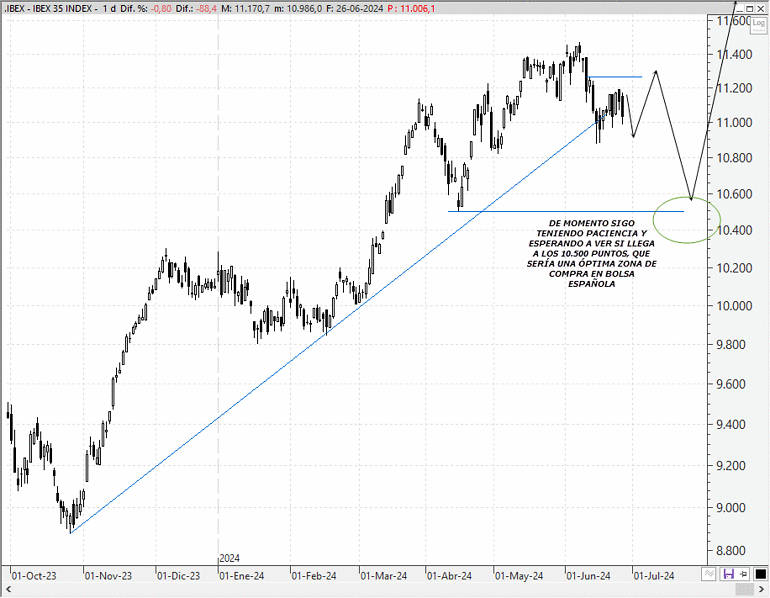Click the '01-Mar-24' date axis label
Image resolution: width=770 pixels, height=598 pixels.
[384, 576]
